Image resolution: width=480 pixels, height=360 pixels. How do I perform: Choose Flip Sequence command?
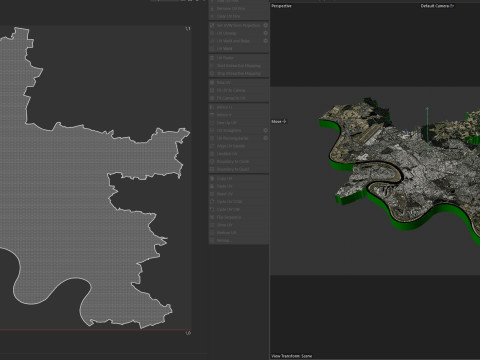click(x=238, y=217)
